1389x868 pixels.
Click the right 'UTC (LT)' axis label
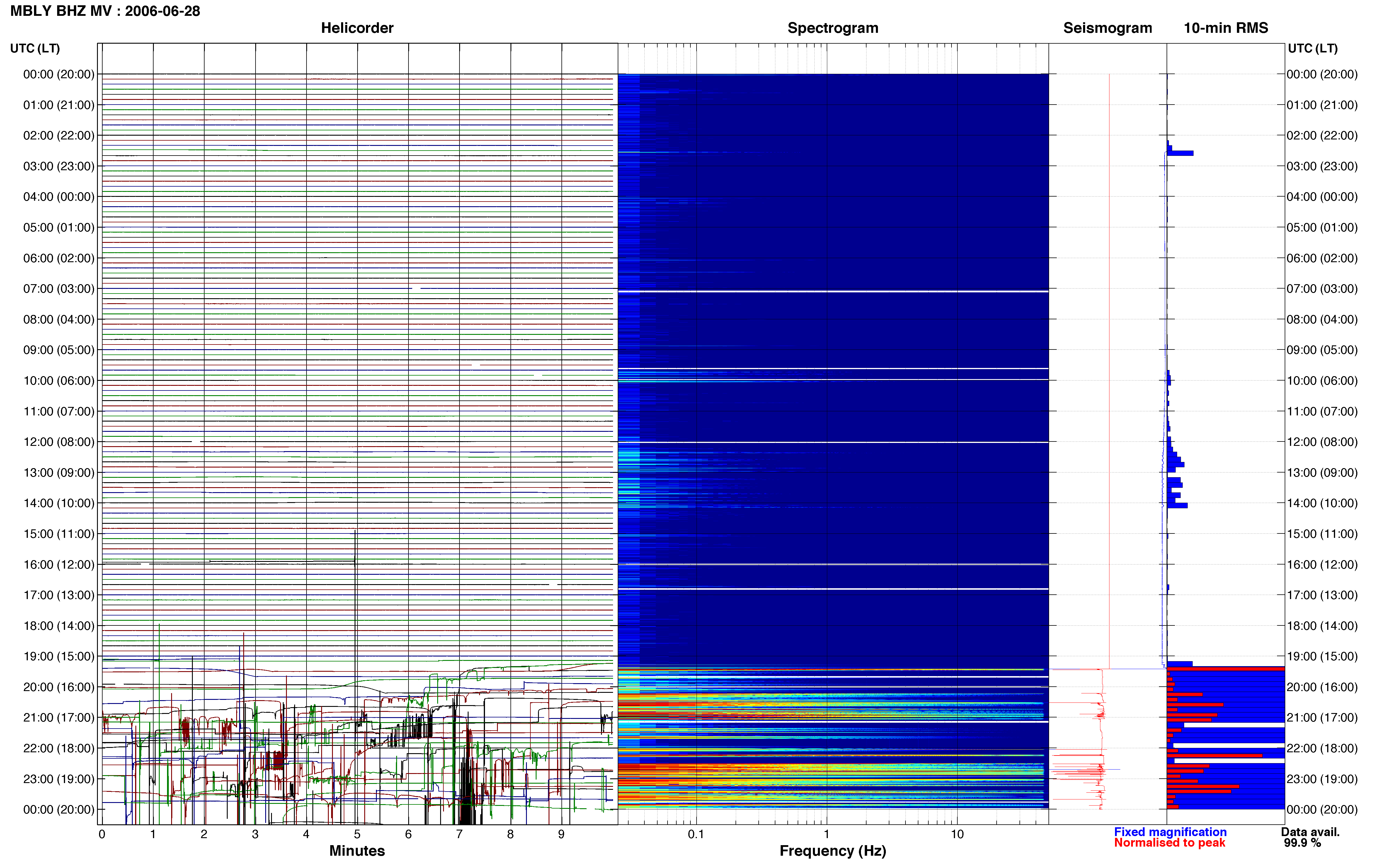click(1313, 48)
